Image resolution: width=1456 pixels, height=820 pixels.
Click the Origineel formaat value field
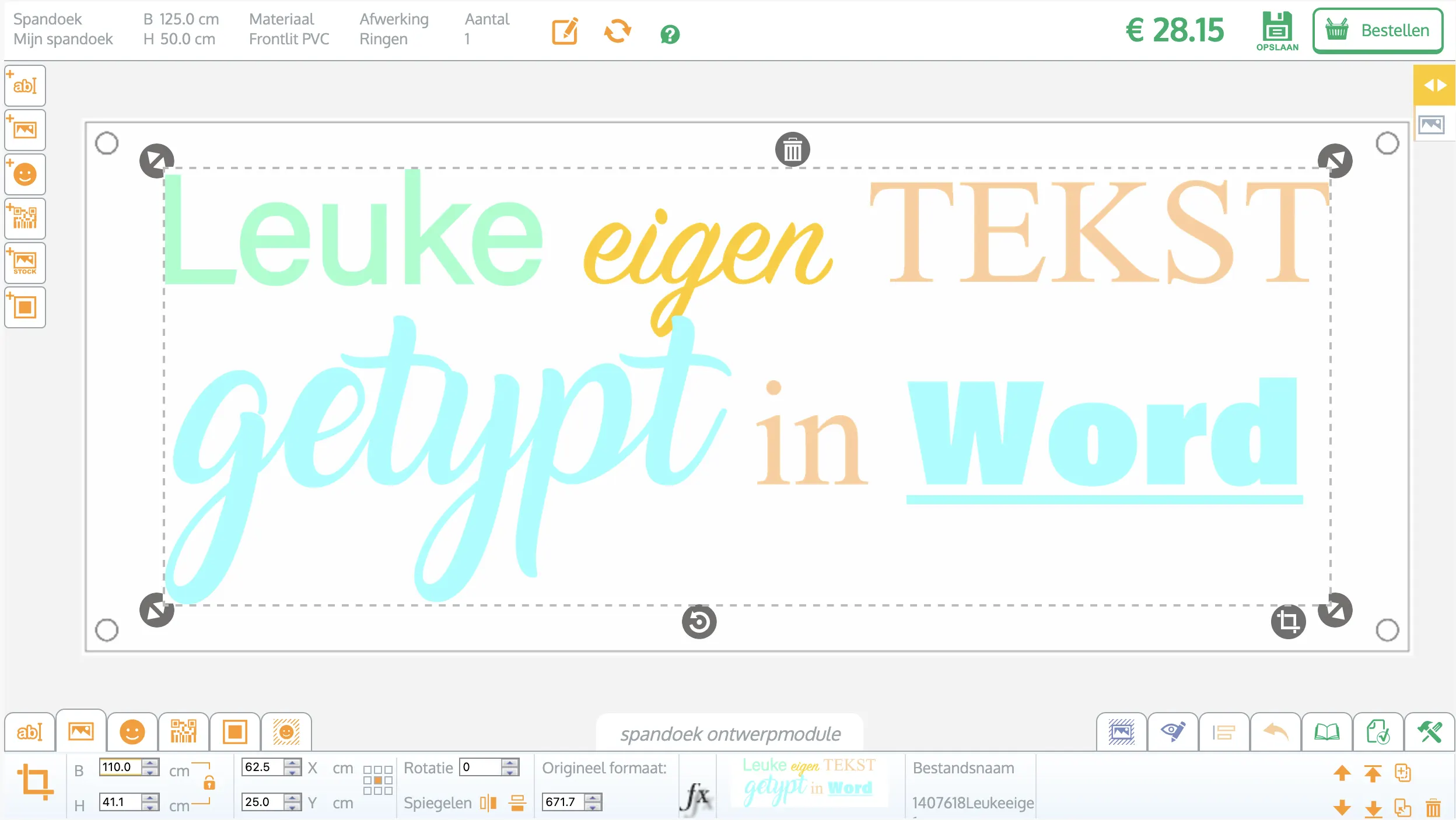pyautogui.click(x=563, y=803)
